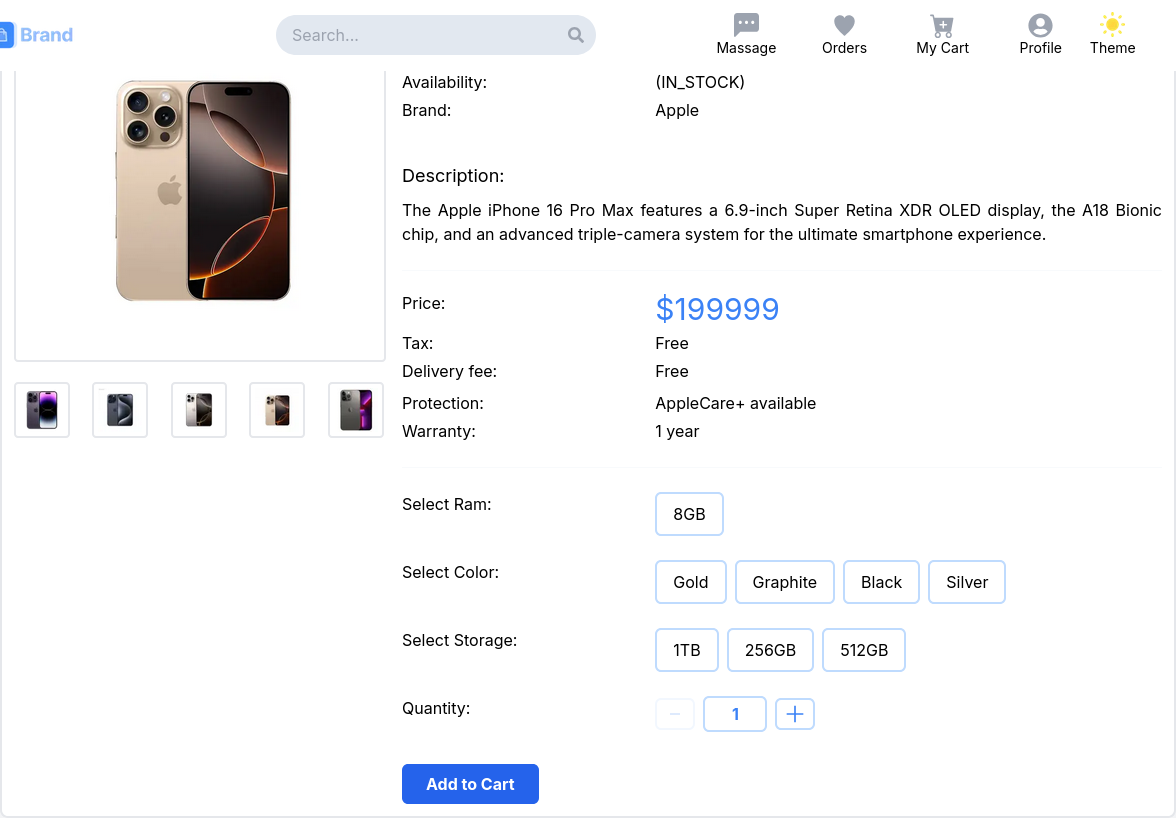The image size is (1176, 818).
Task: Open My Cart shopping cart icon
Action: [942, 25]
